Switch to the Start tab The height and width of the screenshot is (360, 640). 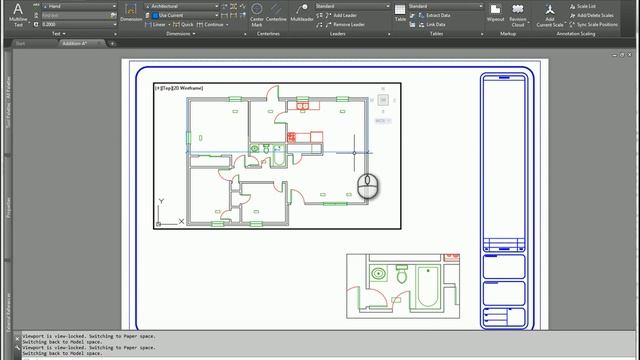(x=20, y=43)
